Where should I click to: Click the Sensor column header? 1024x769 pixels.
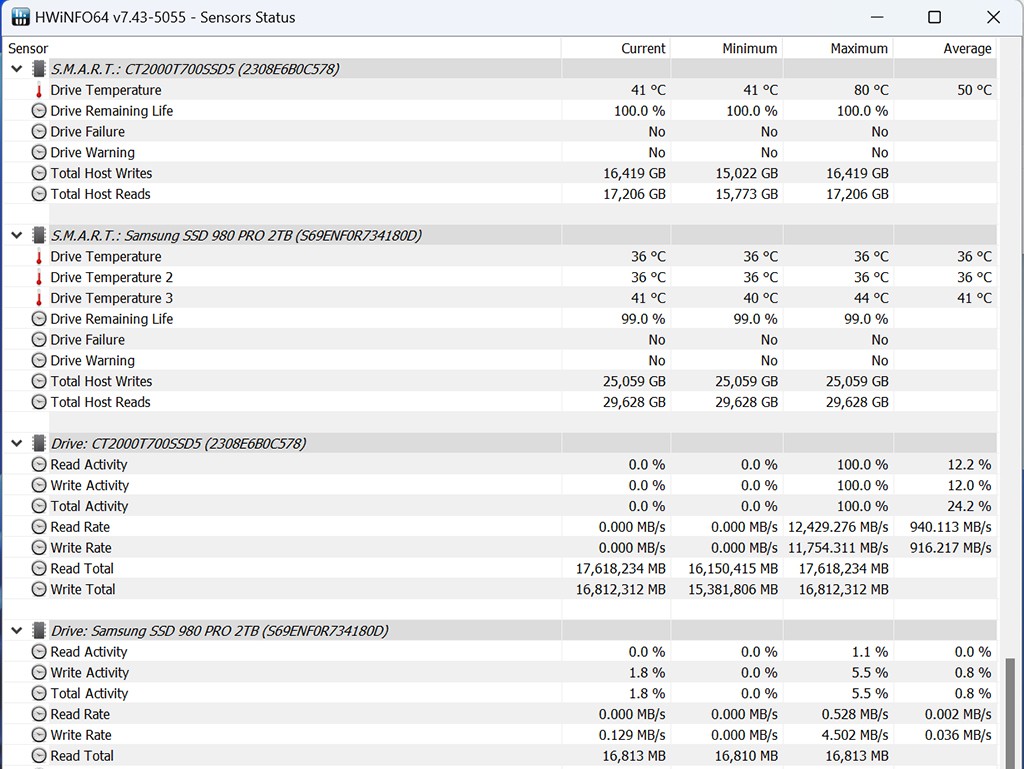pyautogui.click(x=28, y=48)
